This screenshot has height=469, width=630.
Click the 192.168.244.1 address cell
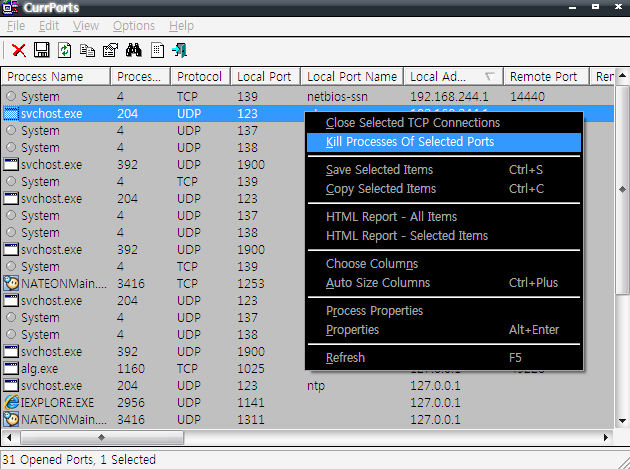coord(449,96)
